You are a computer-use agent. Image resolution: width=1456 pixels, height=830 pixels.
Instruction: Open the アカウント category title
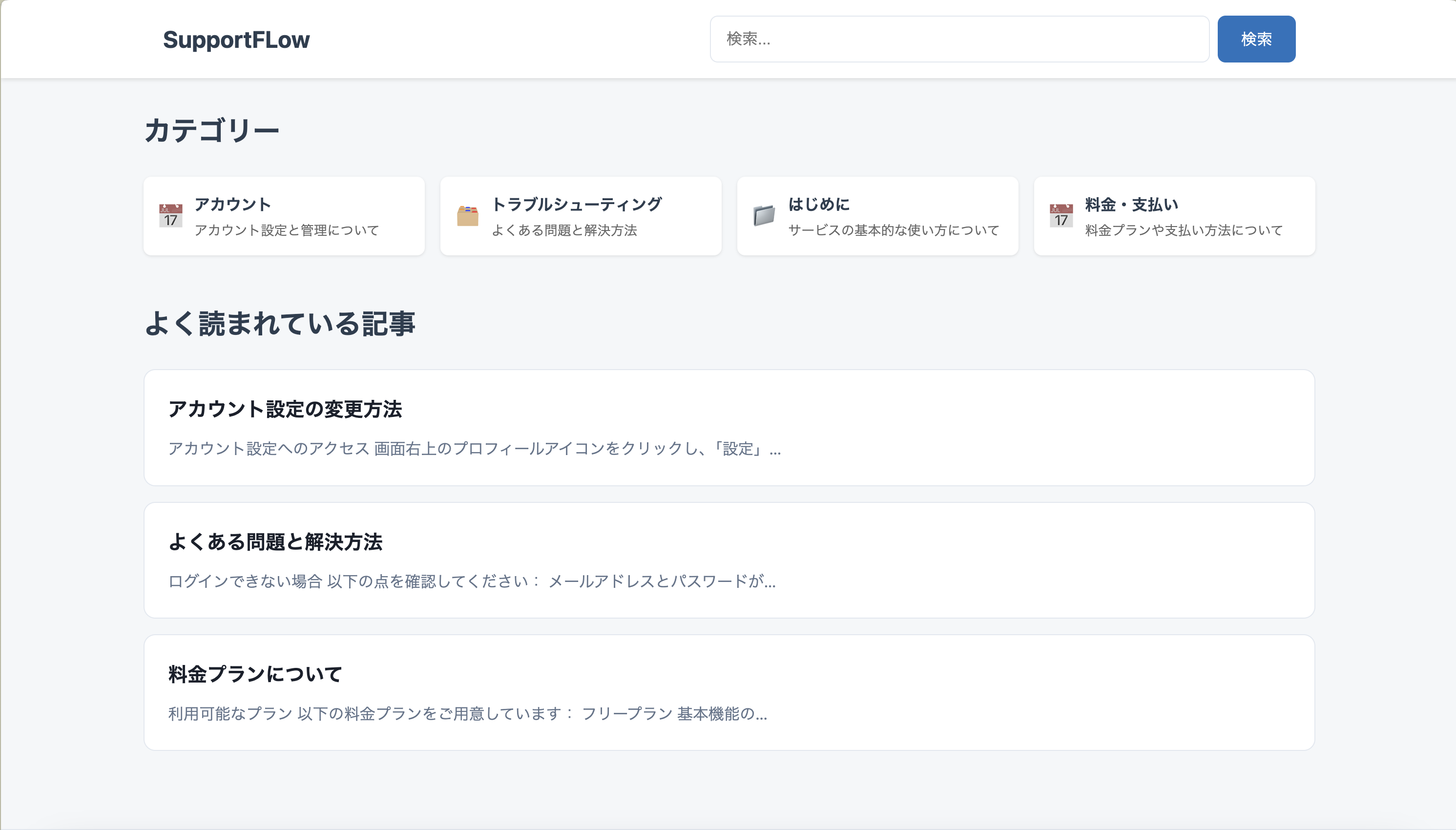[232, 204]
